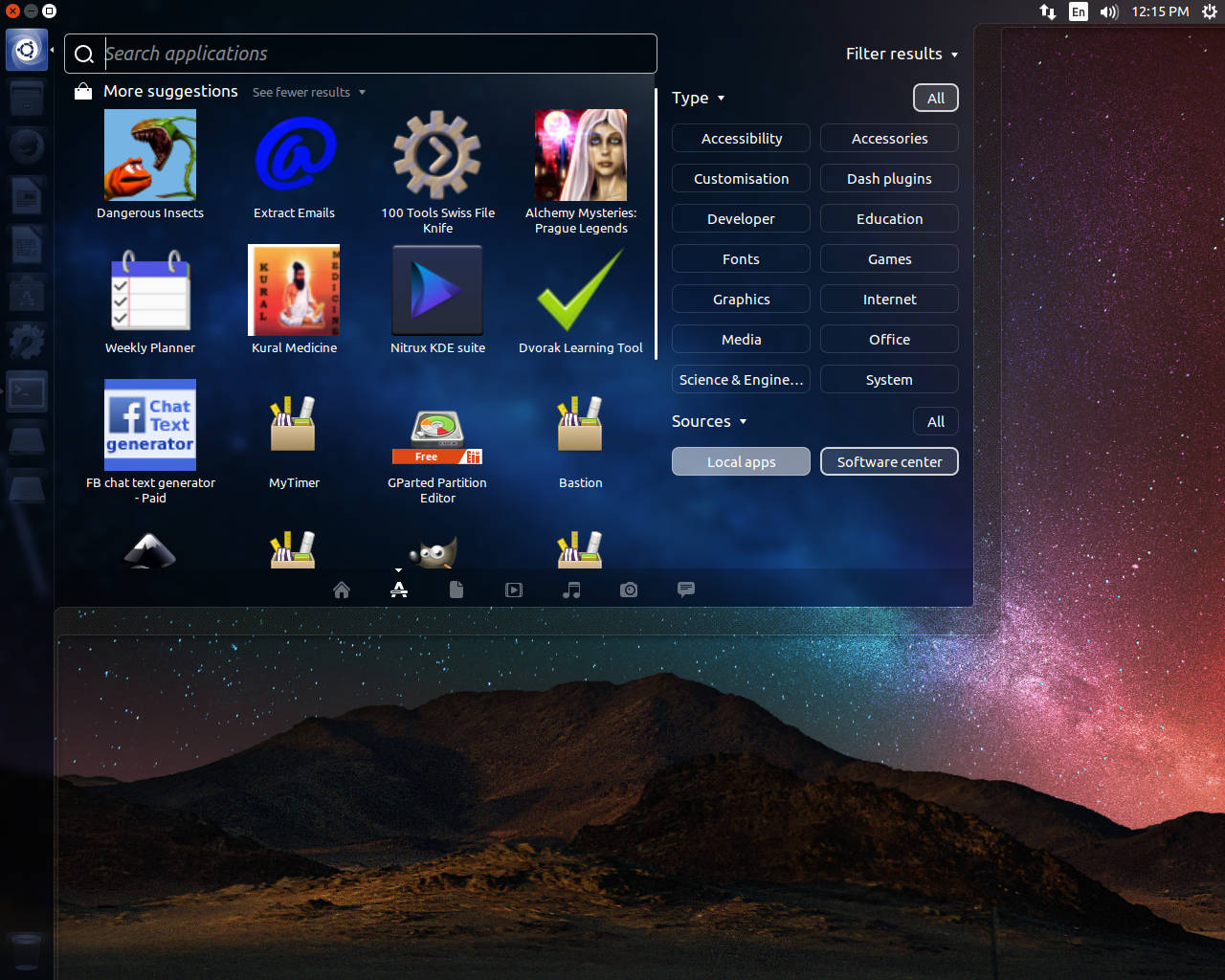Toggle the Accessibility type filter
The width and height of the screenshot is (1225, 980).
coord(741,138)
